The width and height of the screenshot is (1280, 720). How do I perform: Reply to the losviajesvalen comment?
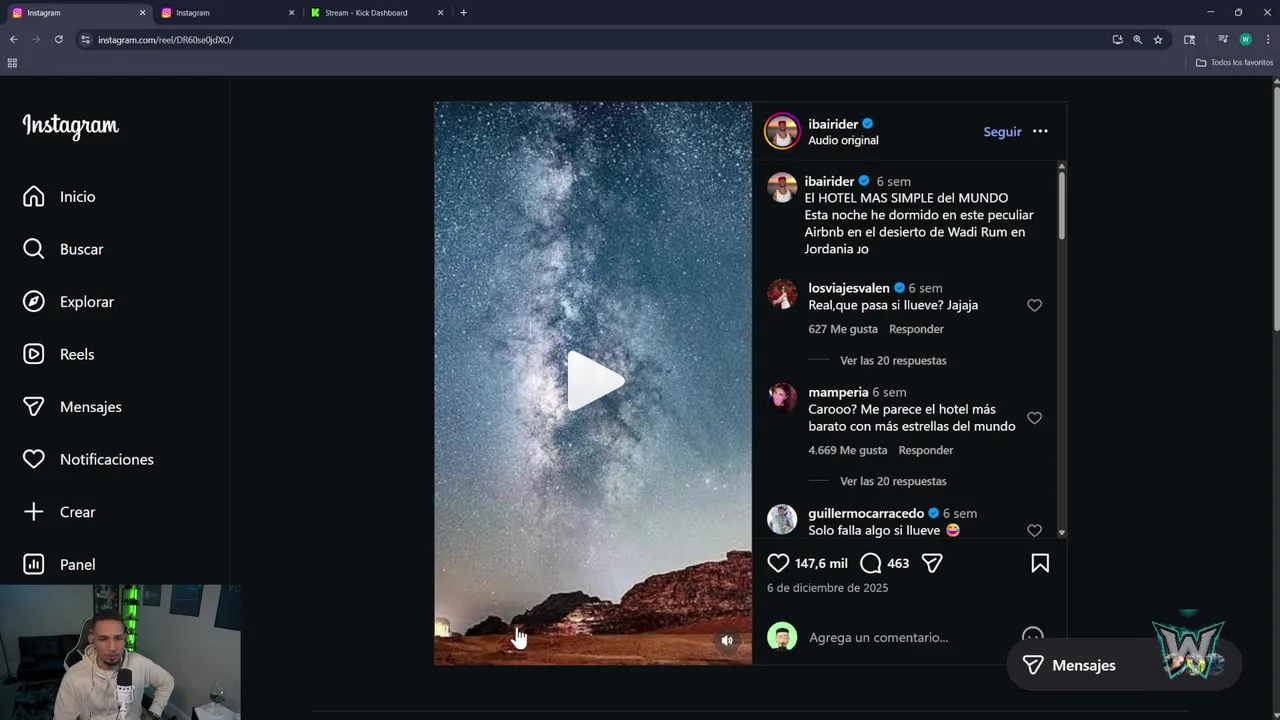pyautogui.click(x=916, y=329)
